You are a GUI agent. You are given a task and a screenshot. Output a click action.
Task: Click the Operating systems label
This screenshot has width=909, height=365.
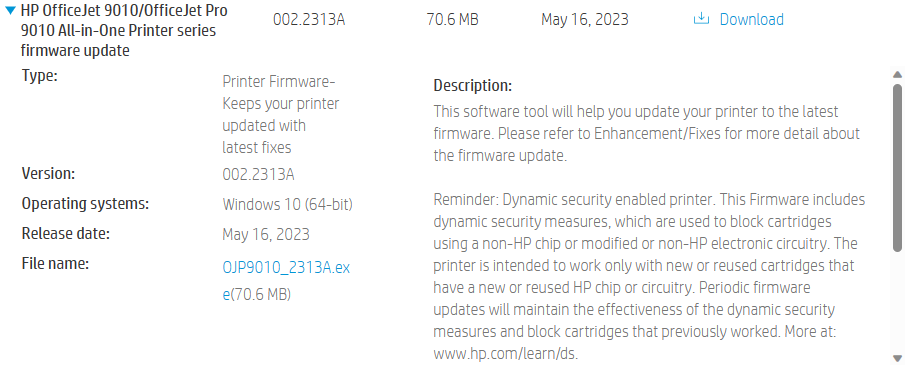[85, 204]
